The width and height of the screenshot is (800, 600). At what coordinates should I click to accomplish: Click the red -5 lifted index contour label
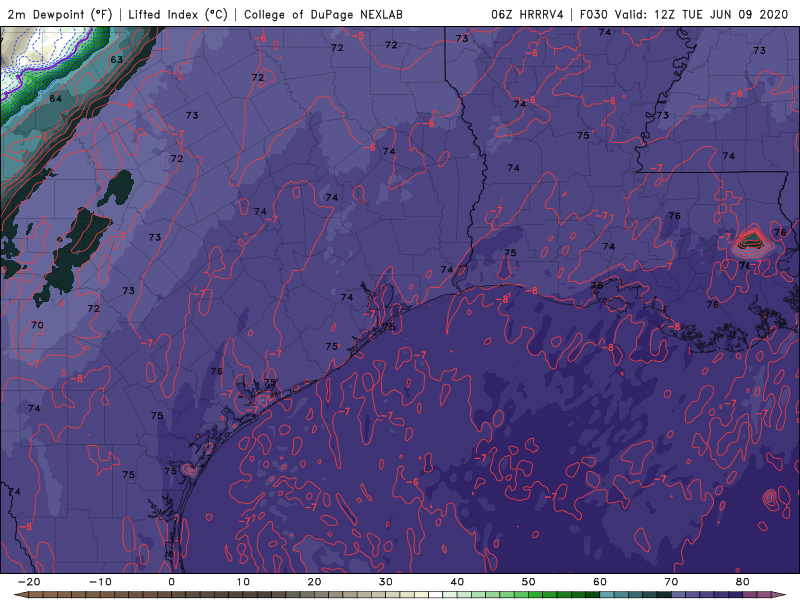pyautogui.click(x=358, y=36)
